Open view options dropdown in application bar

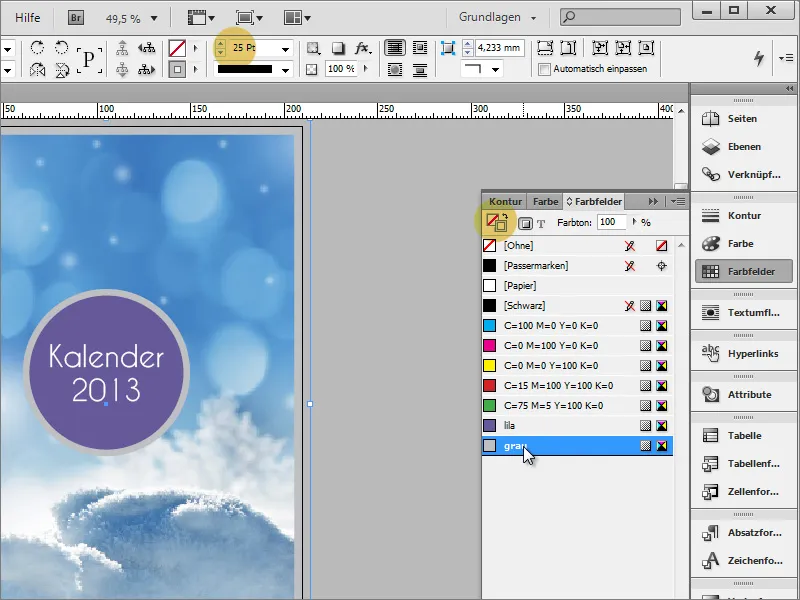(201, 18)
